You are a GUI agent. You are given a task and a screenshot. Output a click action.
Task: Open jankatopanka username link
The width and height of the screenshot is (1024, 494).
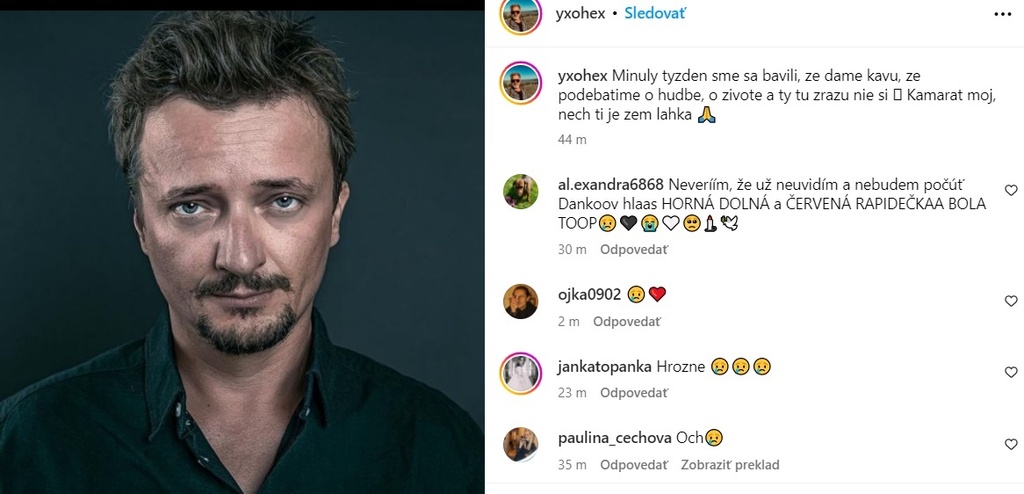click(x=605, y=367)
